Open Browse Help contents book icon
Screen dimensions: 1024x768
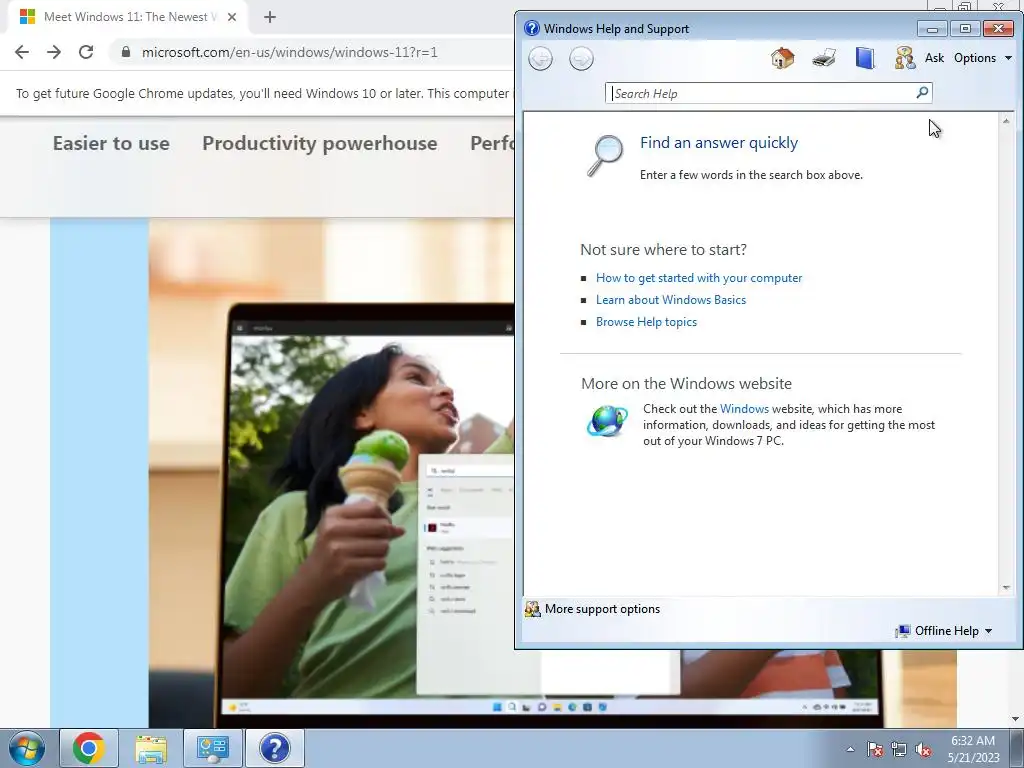click(x=865, y=58)
